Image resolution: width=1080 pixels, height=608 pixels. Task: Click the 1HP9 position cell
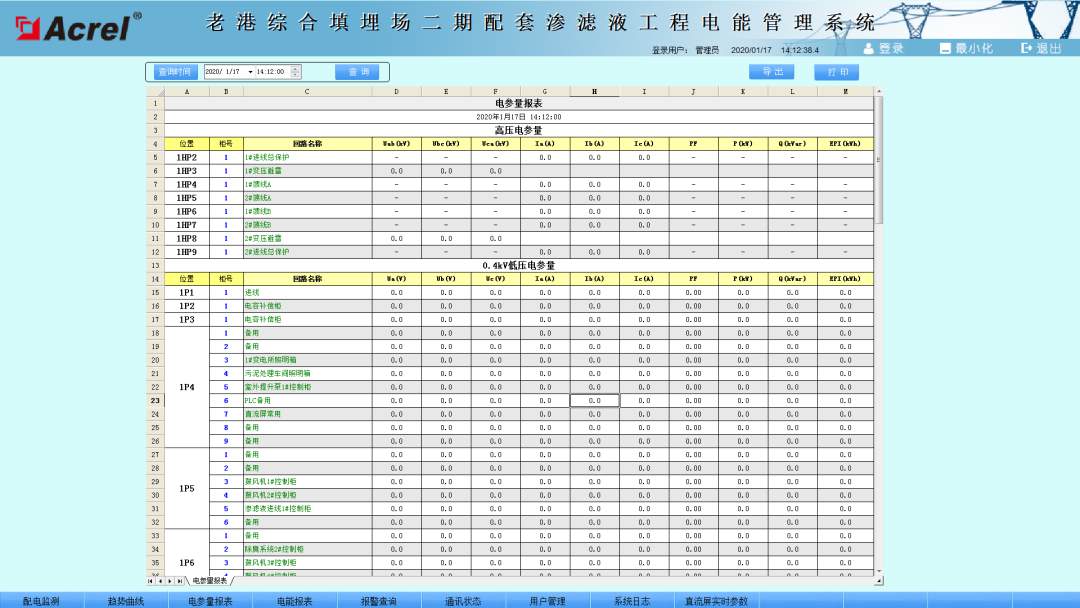187,252
